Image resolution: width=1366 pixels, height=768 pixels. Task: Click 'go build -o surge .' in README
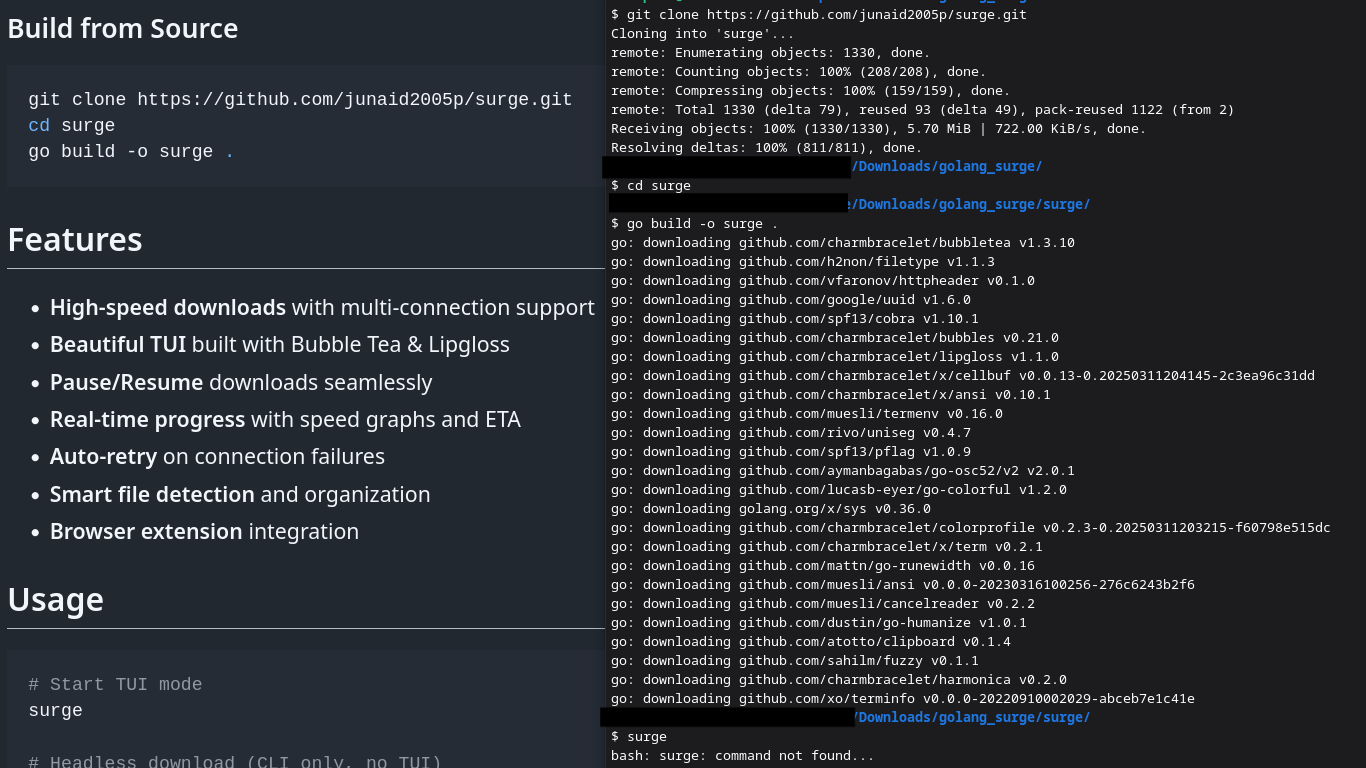coord(131,152)
